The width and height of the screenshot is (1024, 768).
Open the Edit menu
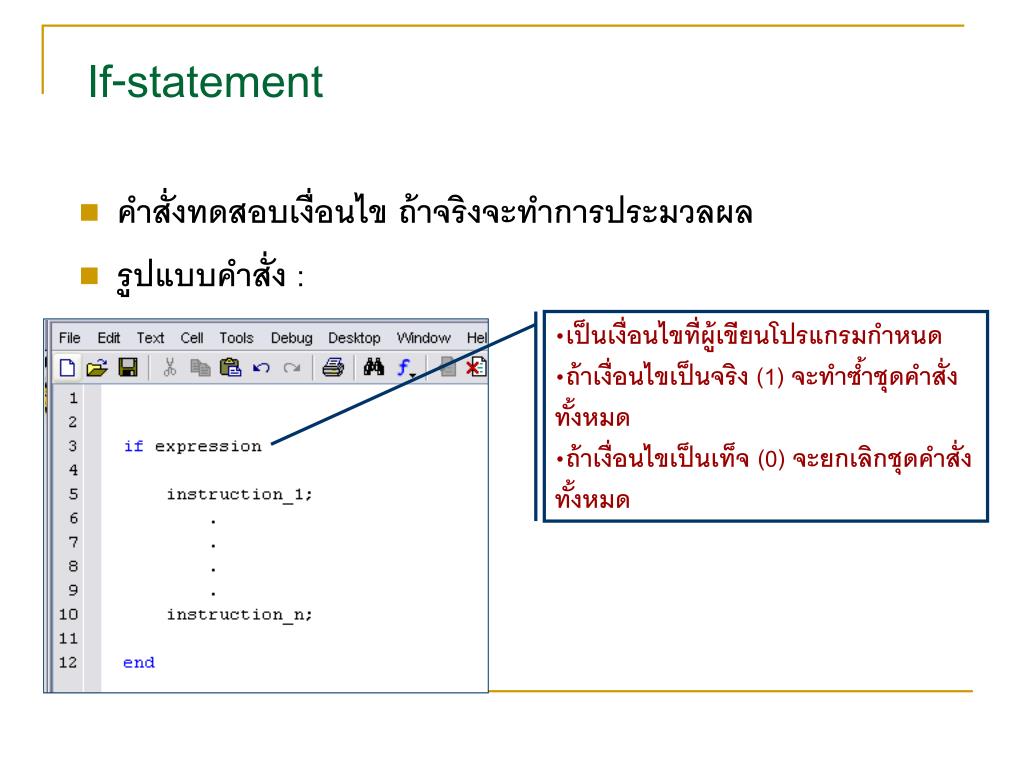point(108,338)
